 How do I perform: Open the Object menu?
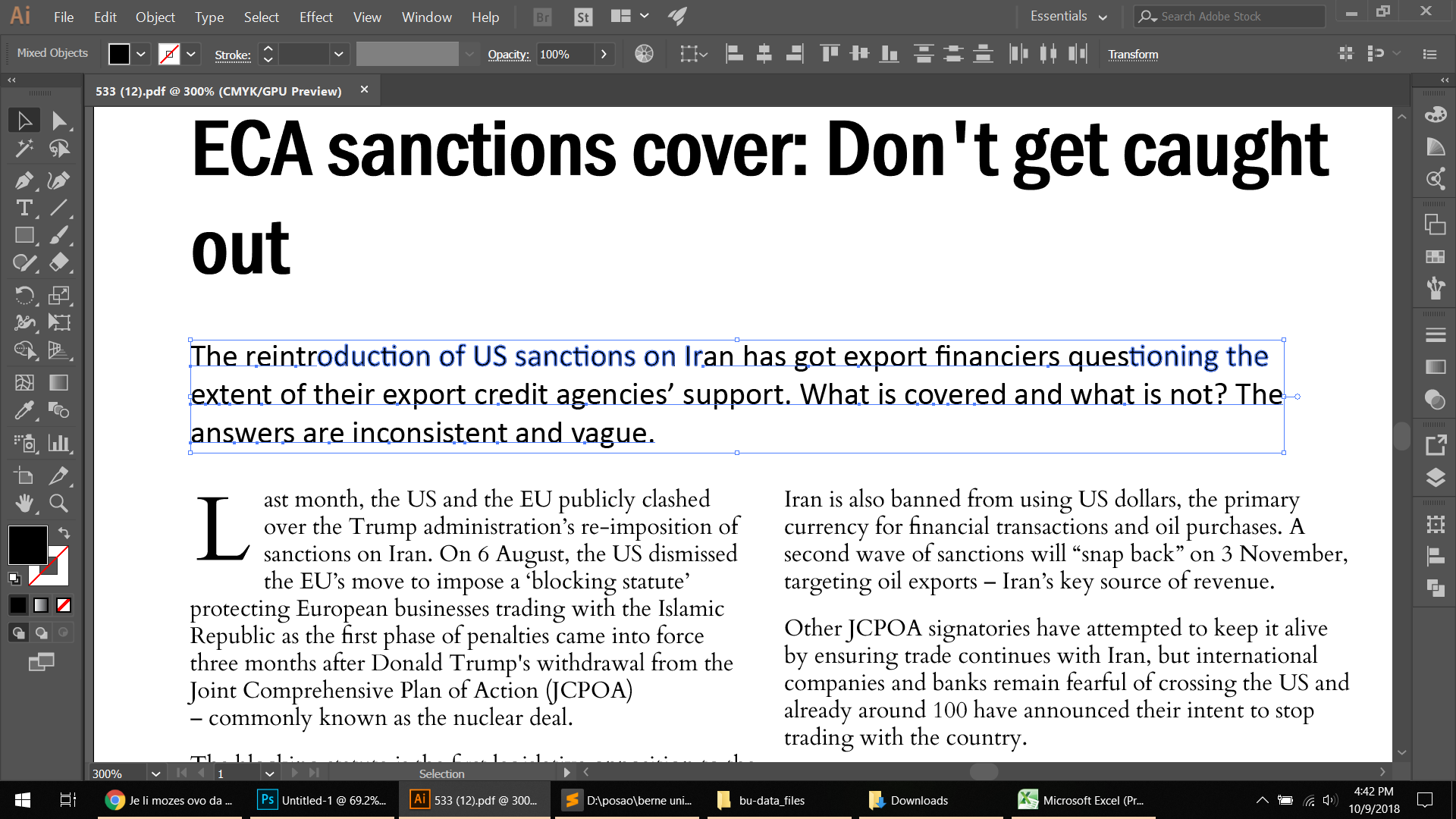pos(155,17)
